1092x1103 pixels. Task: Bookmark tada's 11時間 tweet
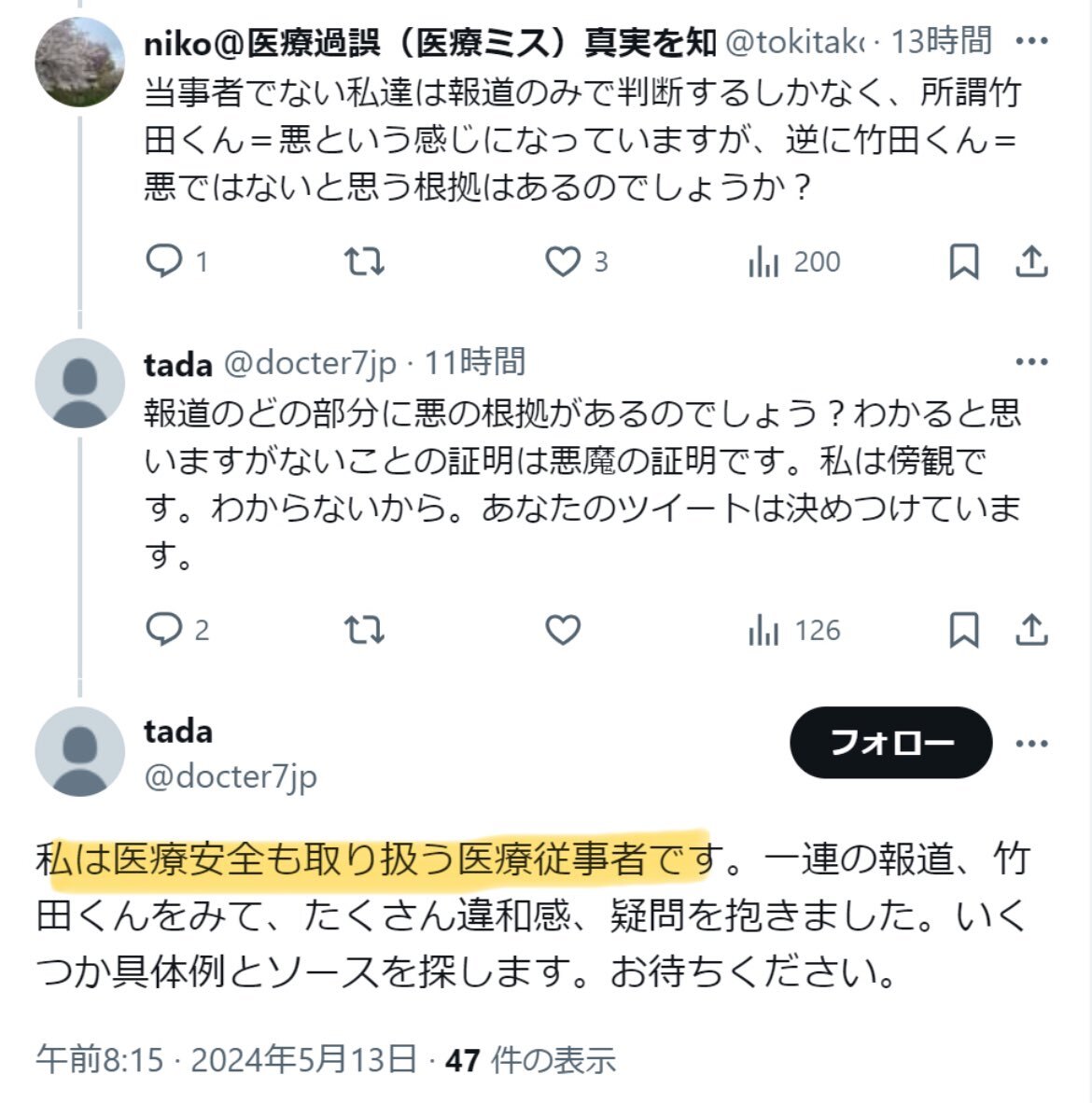click(963, 629)
